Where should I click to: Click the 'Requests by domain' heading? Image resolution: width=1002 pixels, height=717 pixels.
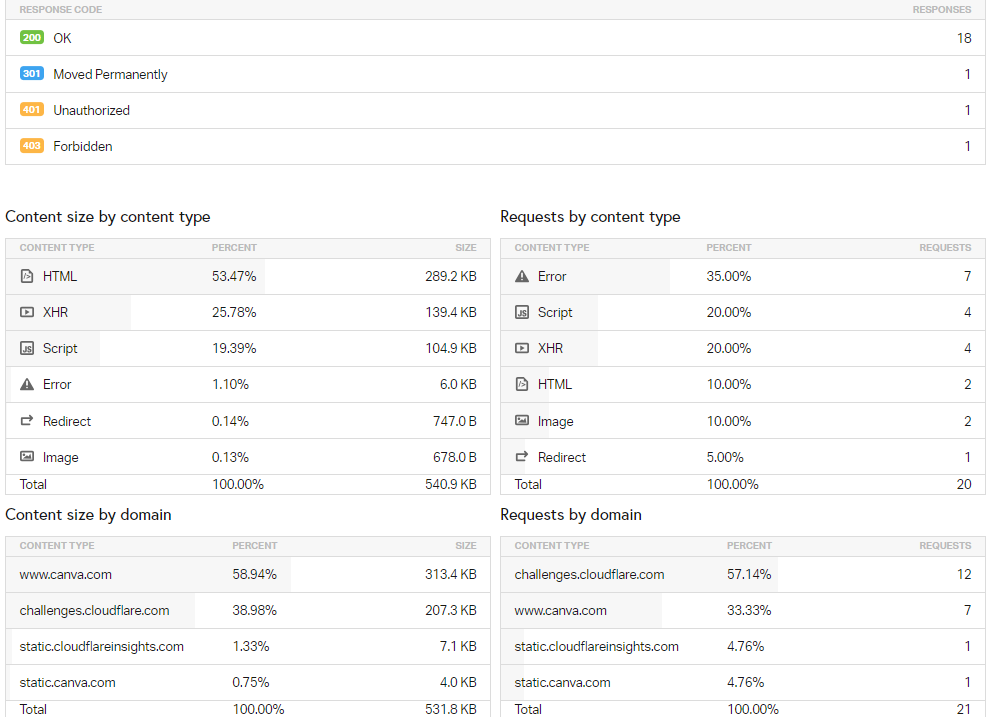coord(571,514)
